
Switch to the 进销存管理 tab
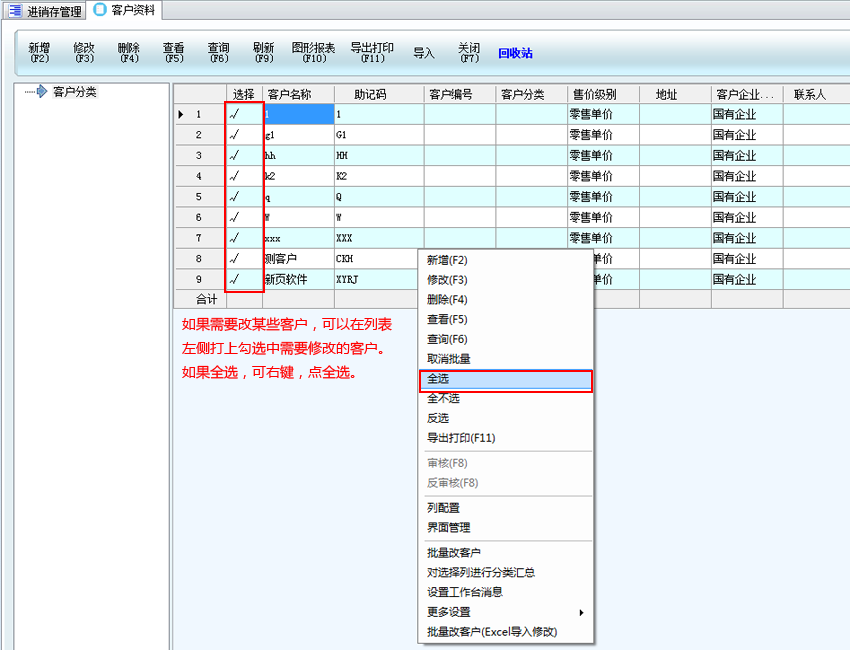(x=46, y=10)
